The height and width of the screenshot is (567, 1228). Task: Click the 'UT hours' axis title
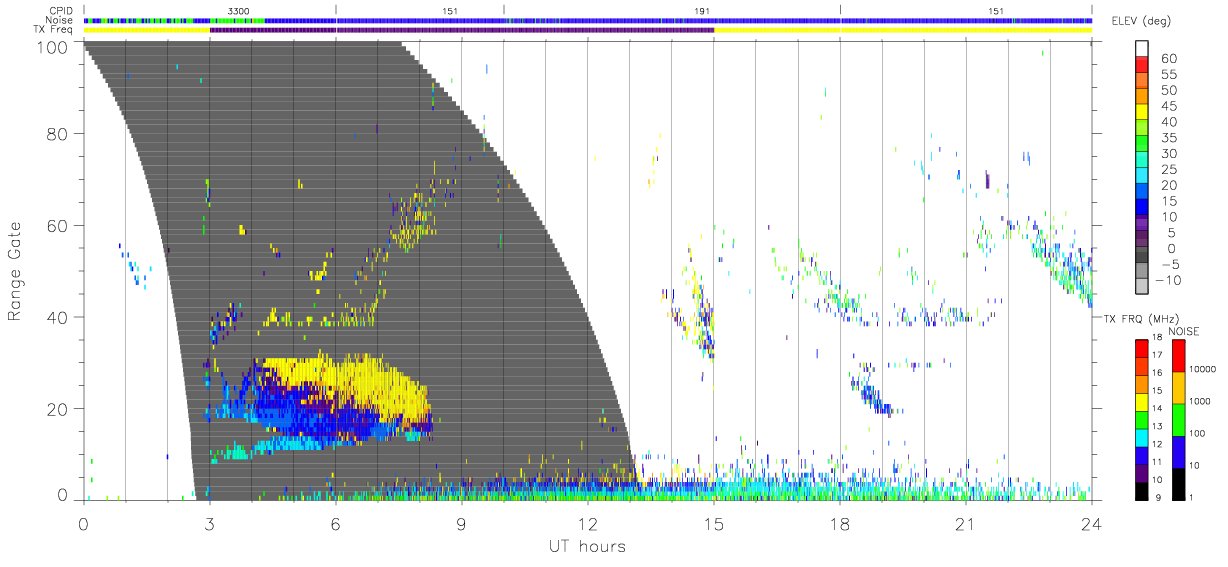587,546
